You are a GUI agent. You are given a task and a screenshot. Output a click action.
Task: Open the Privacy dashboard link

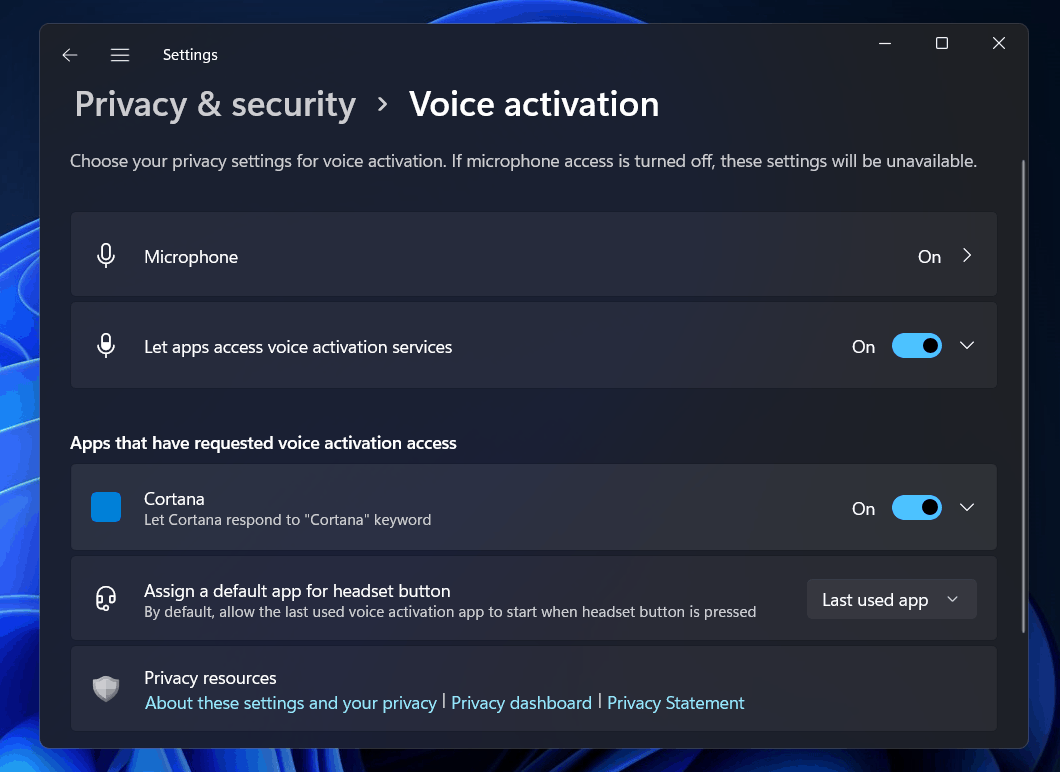[521, 703]
